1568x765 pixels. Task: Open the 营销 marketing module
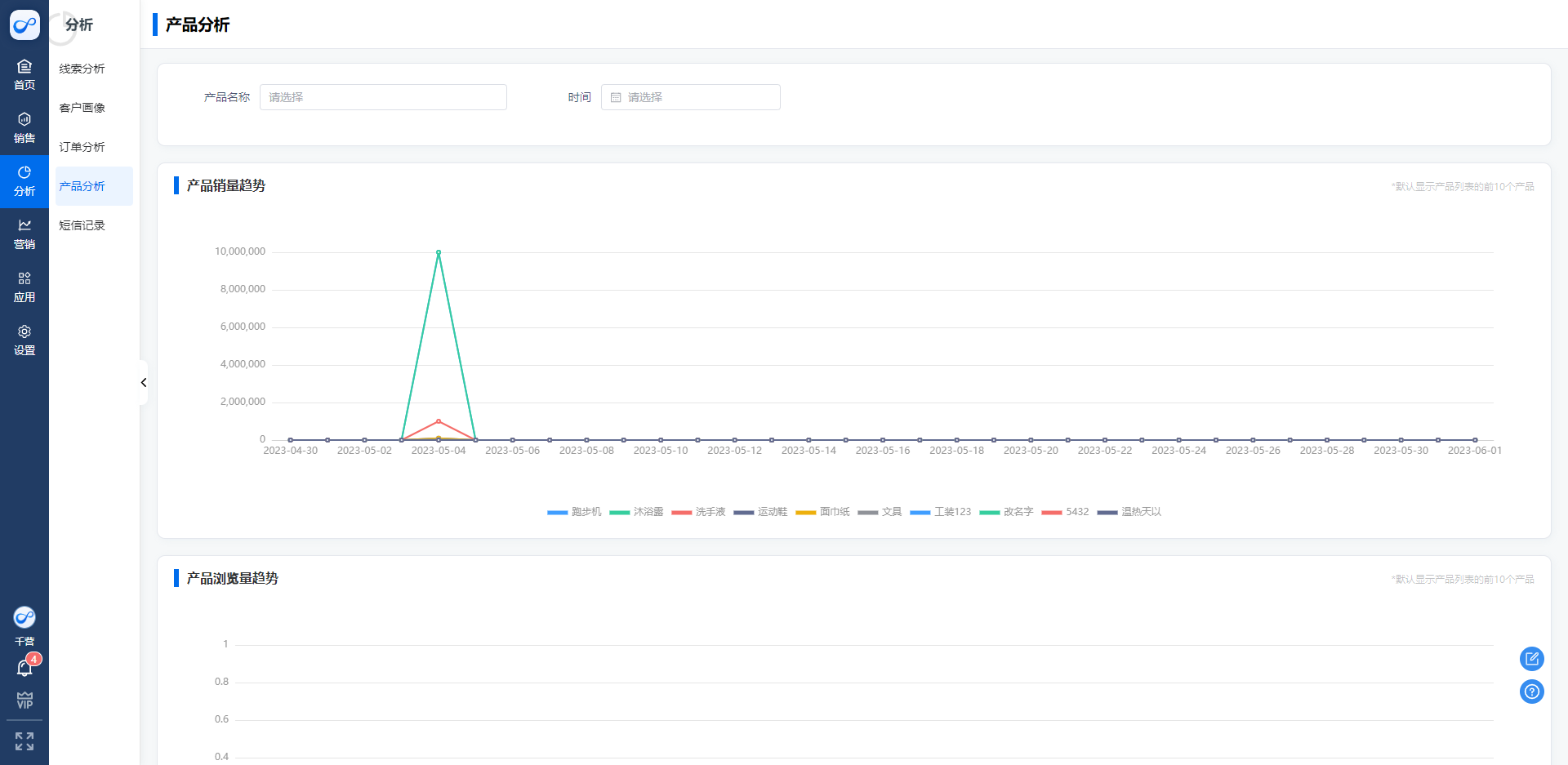(24, 234)
